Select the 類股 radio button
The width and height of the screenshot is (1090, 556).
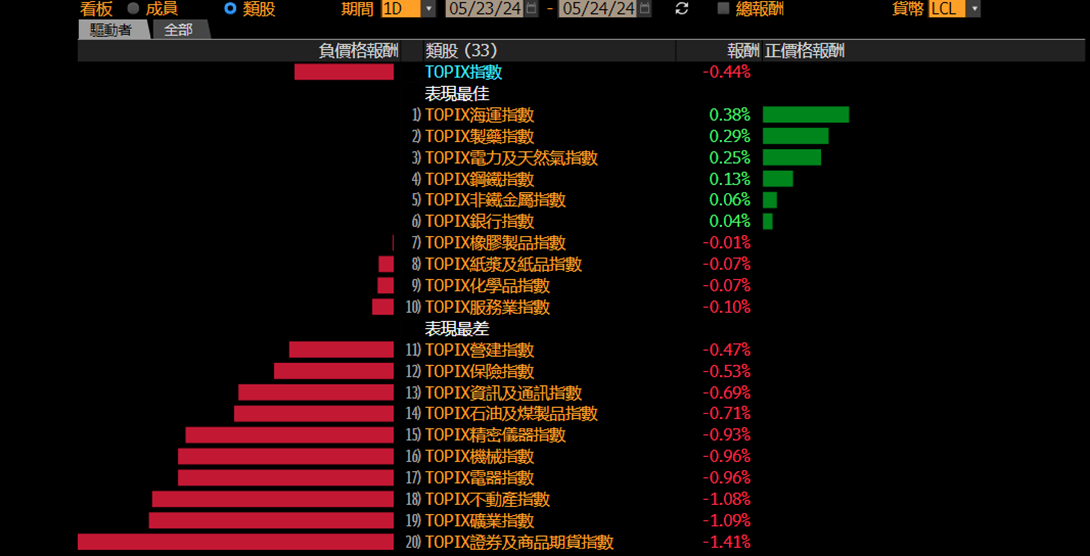(x=230, y=9)
